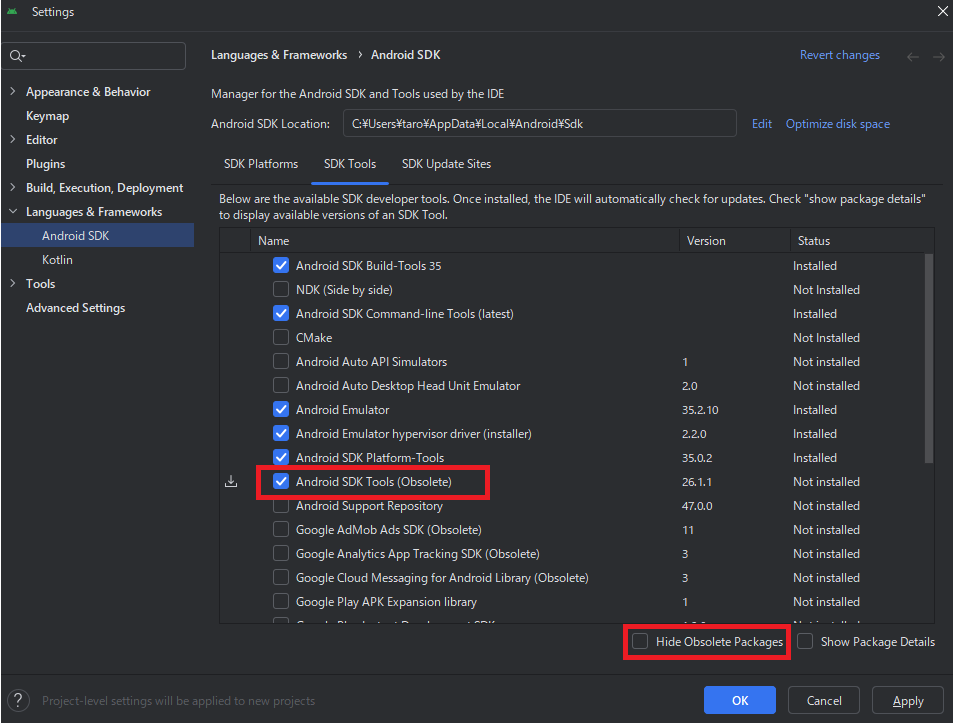Image resolution: width=953 pixels, height=723 pixels.
Task: Open Advanced Settings page
Action: pos(75,308)
